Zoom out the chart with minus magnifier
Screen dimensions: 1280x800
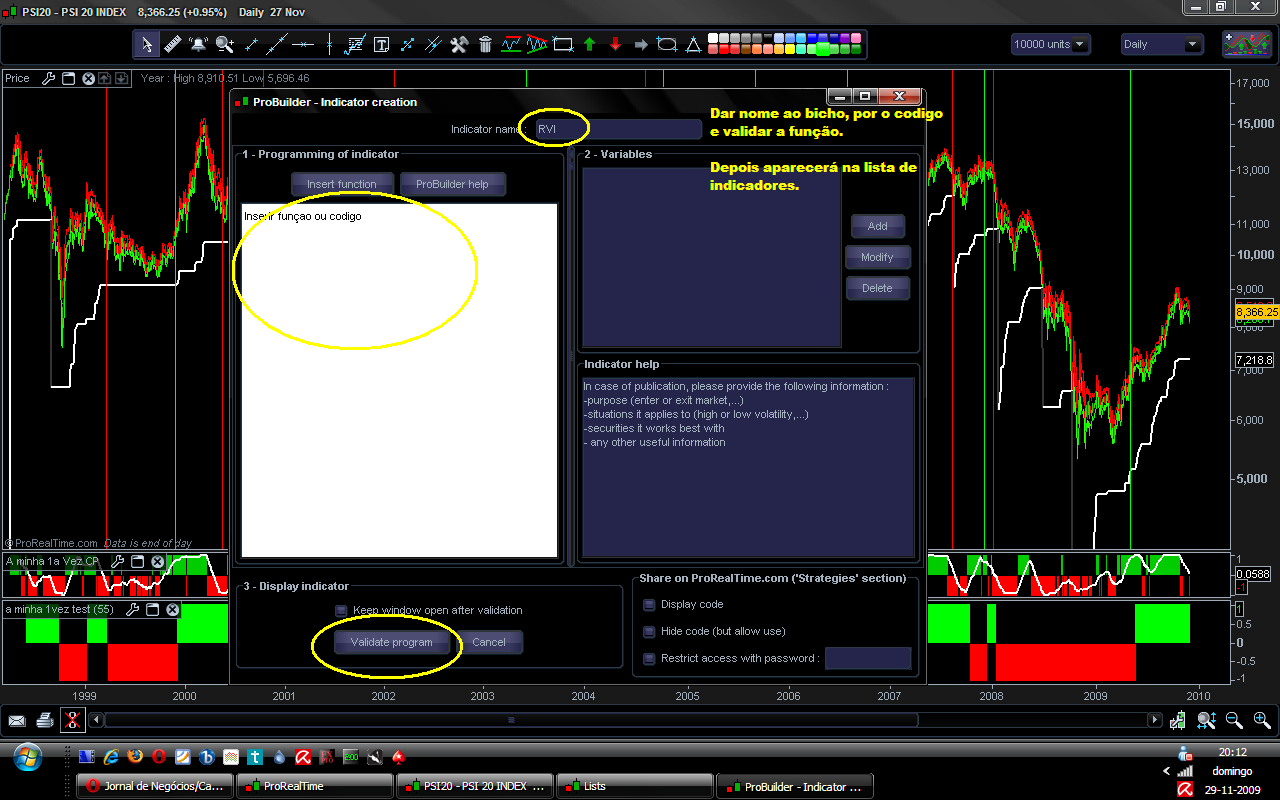pyautogui.click(x=1234, y=719)
